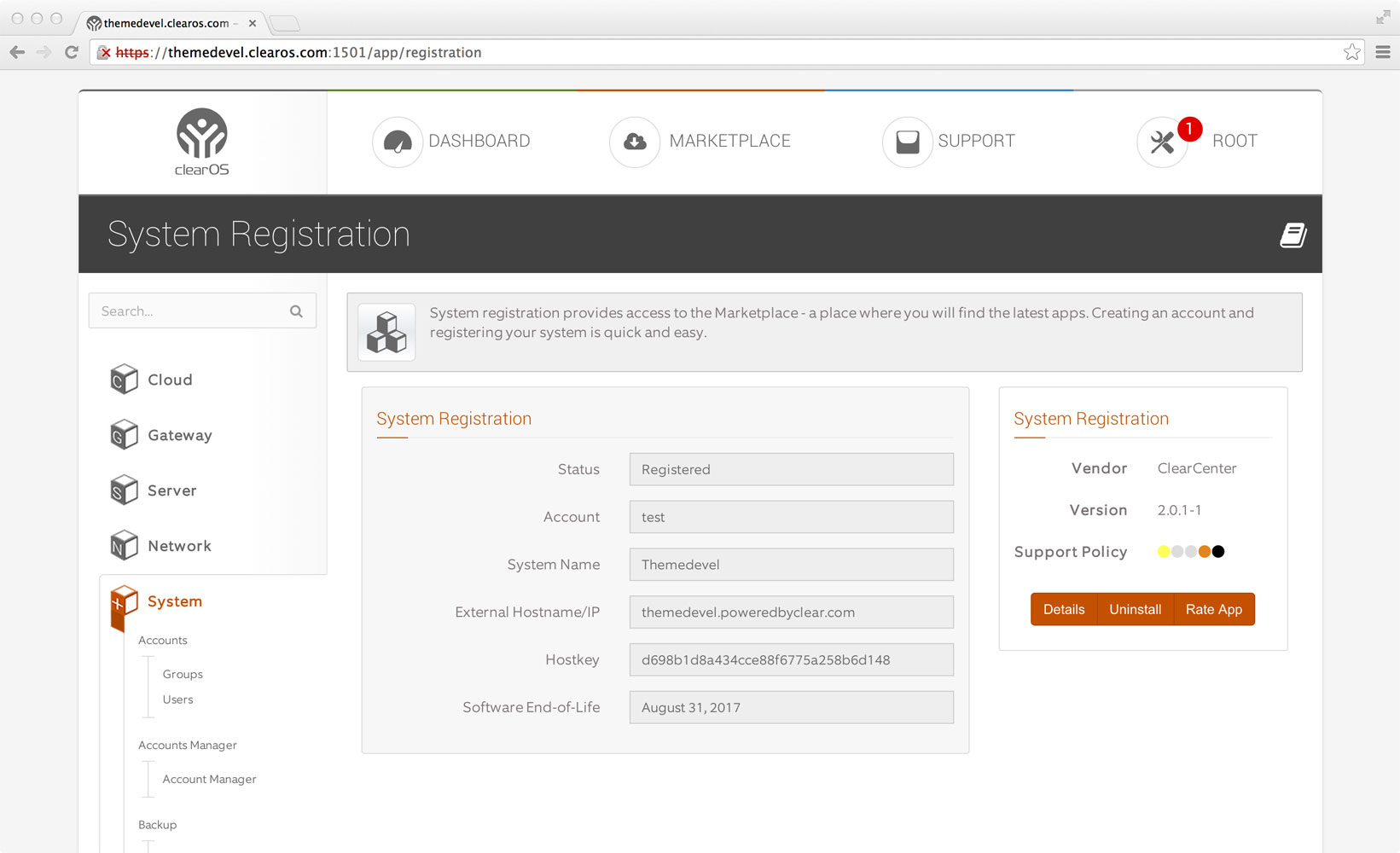Click the Hostkey value field
Image resolution: width=1400 pixels, height=853 pixels.
792,660
